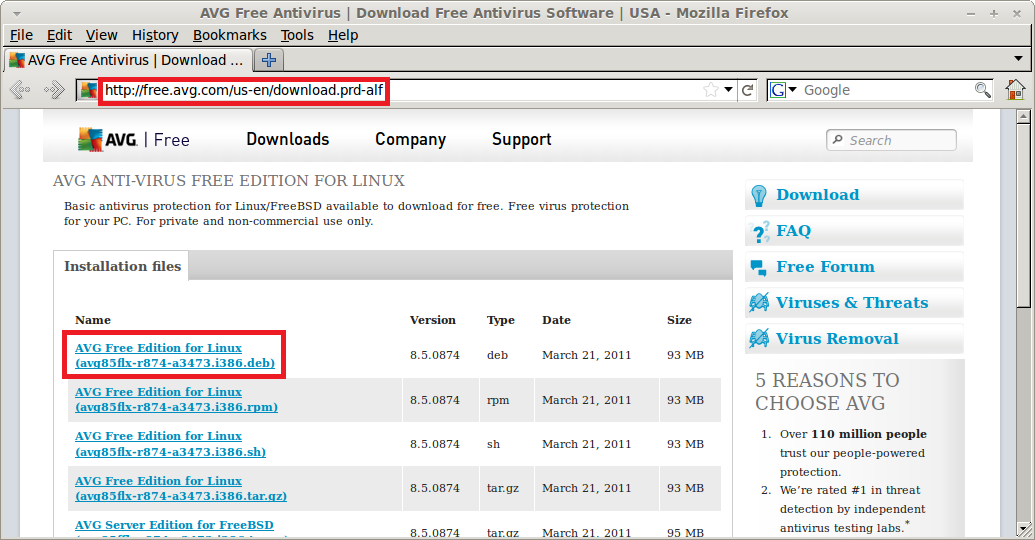Open the Help menu
The image size is (1035, 540).
343,35
